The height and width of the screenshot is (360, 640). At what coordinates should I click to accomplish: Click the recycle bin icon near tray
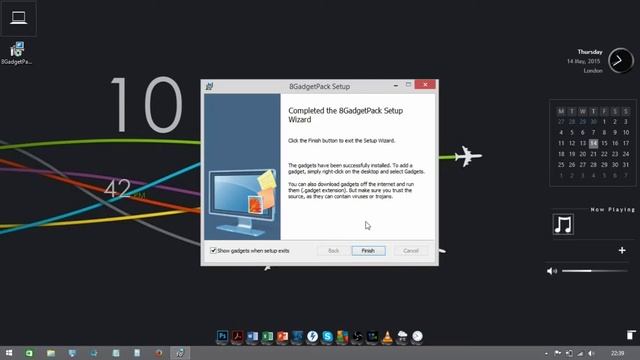(x=631, y=335)
